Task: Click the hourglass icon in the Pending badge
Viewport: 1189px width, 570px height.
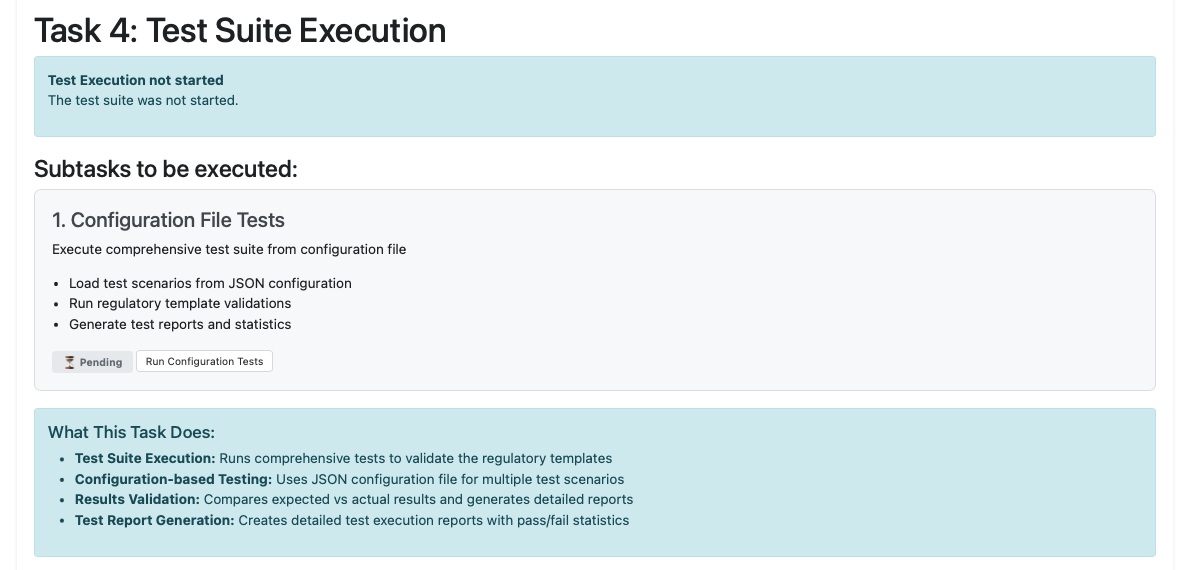Action: click(x=69, y=362)
